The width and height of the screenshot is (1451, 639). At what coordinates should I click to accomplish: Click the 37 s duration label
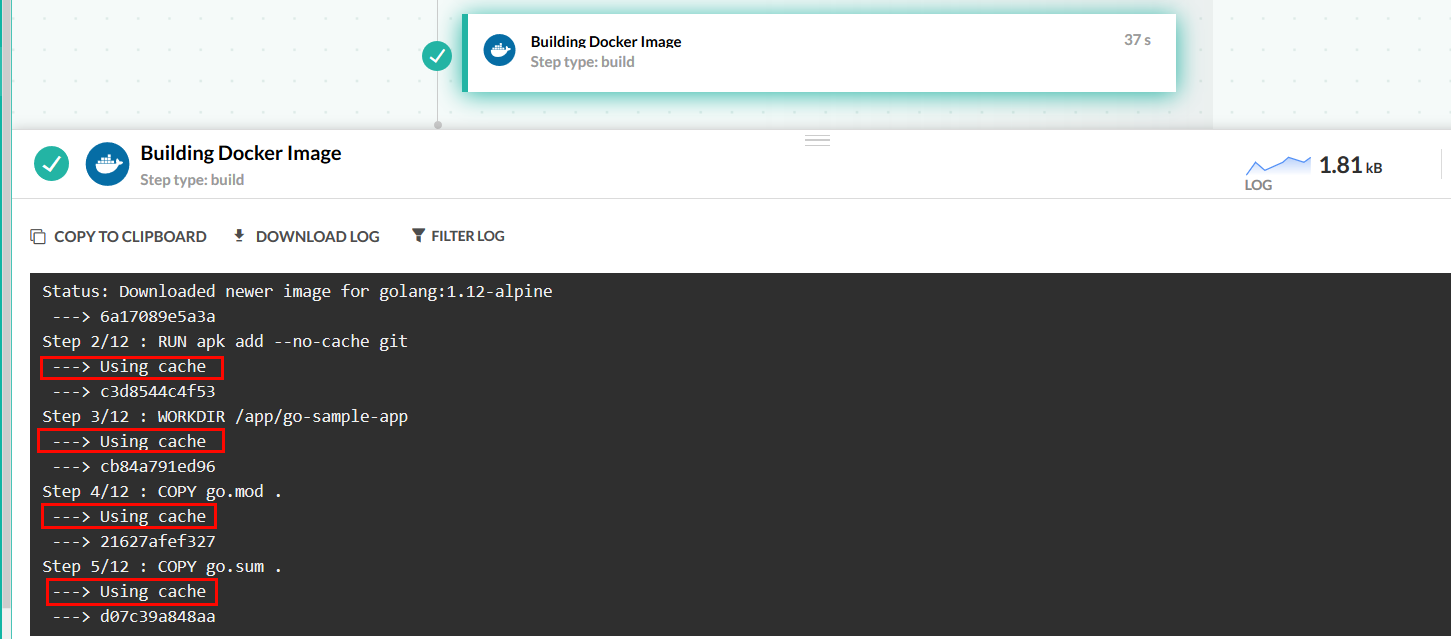[1137, 40]
